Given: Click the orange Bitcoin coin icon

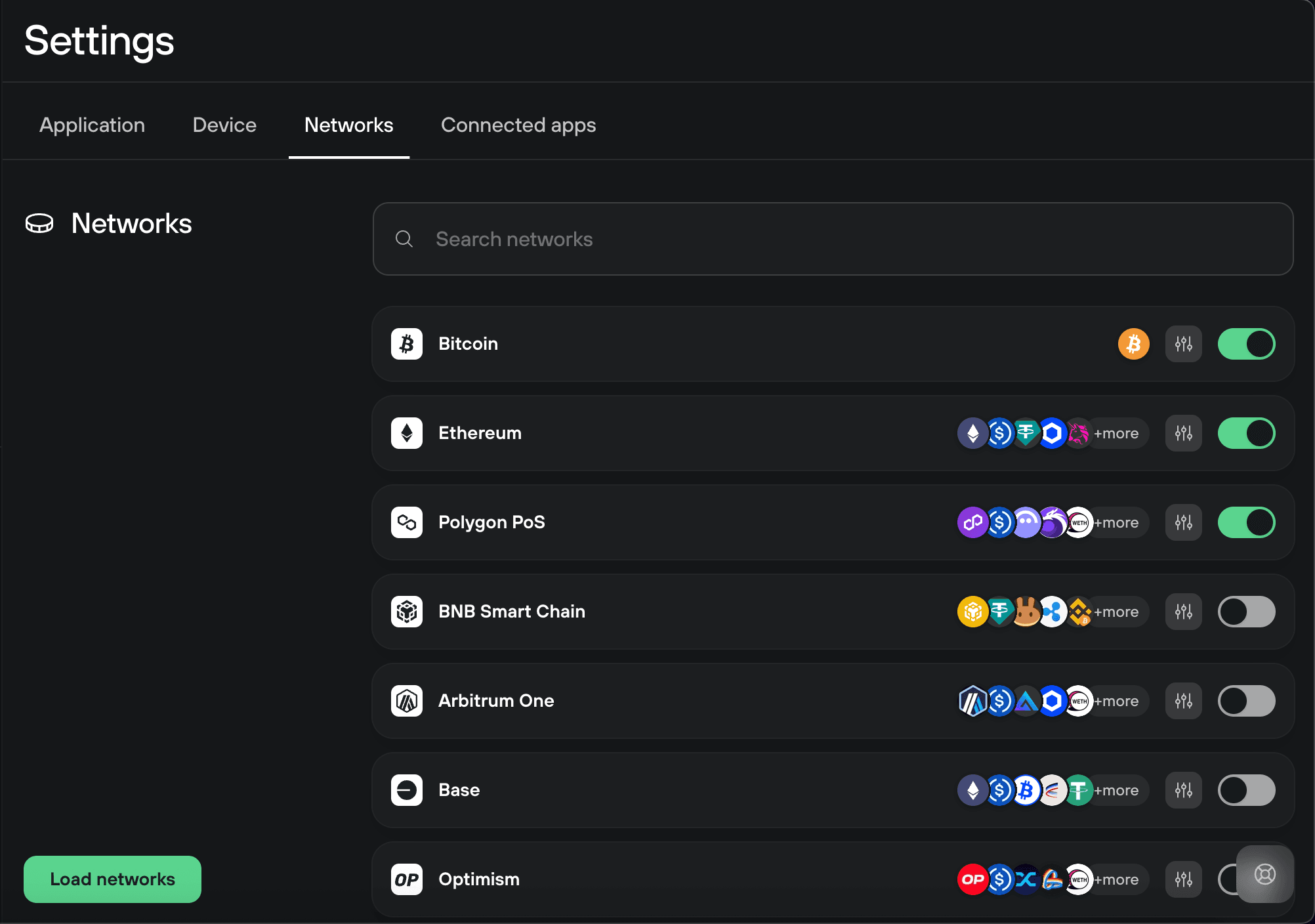Looking at the screenshot, I should click(x=1134, y=344).
